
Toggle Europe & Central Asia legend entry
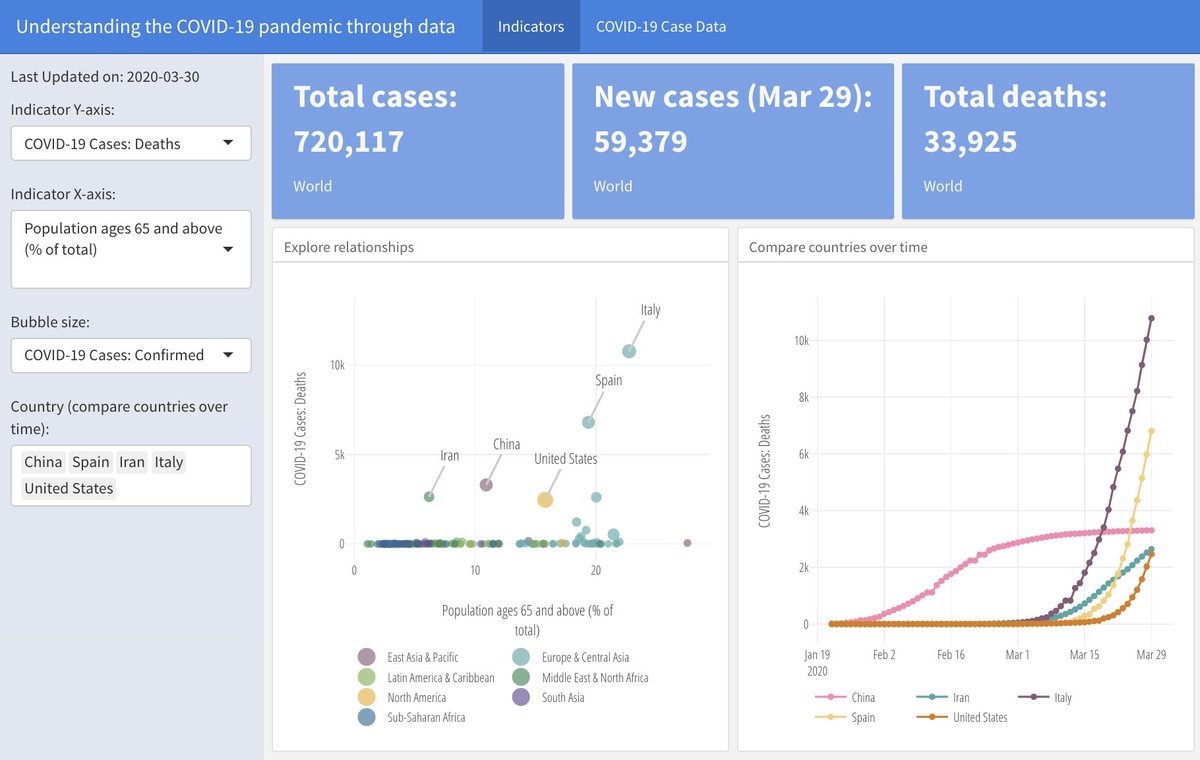571,657
